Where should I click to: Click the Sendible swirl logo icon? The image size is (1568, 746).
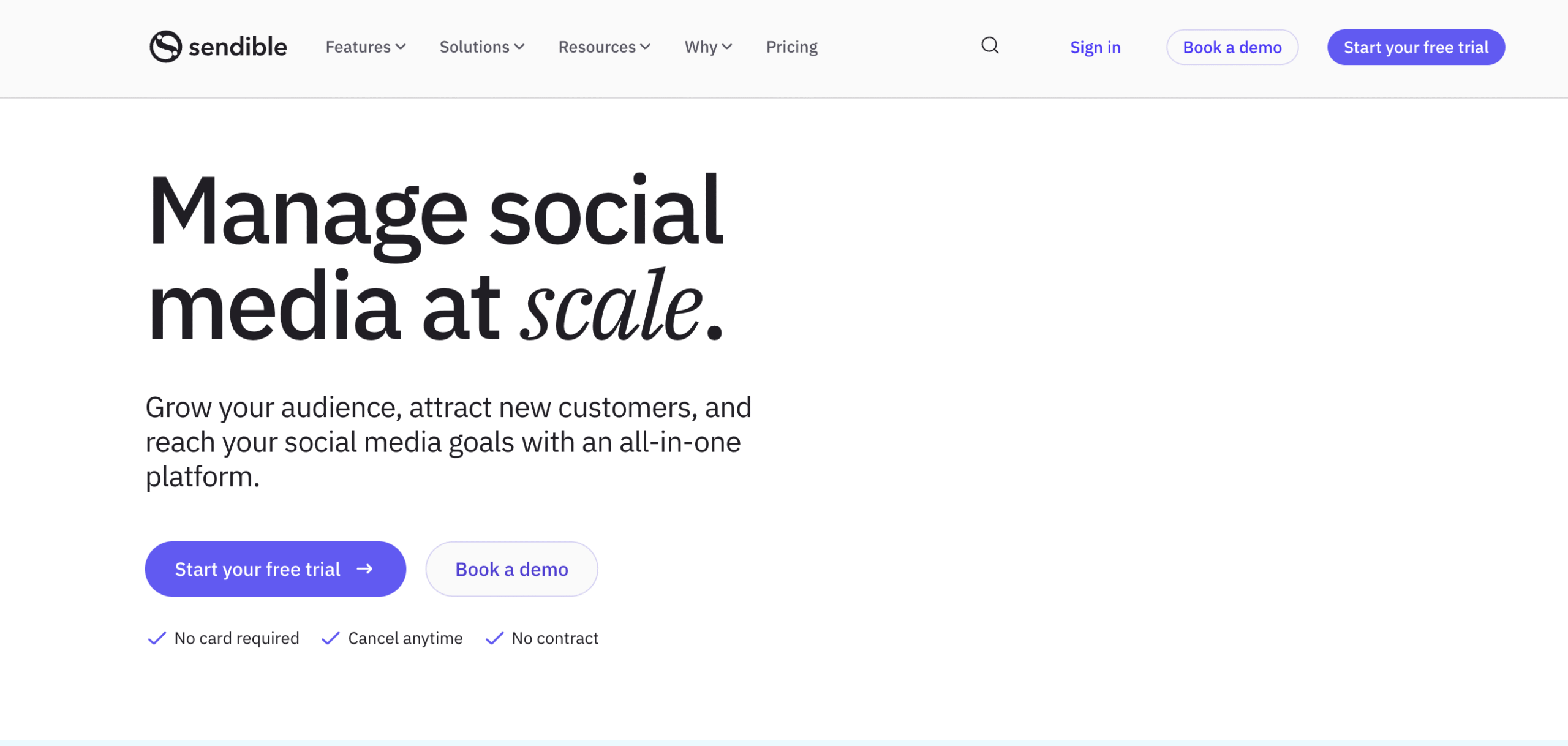tap(165, 47)
